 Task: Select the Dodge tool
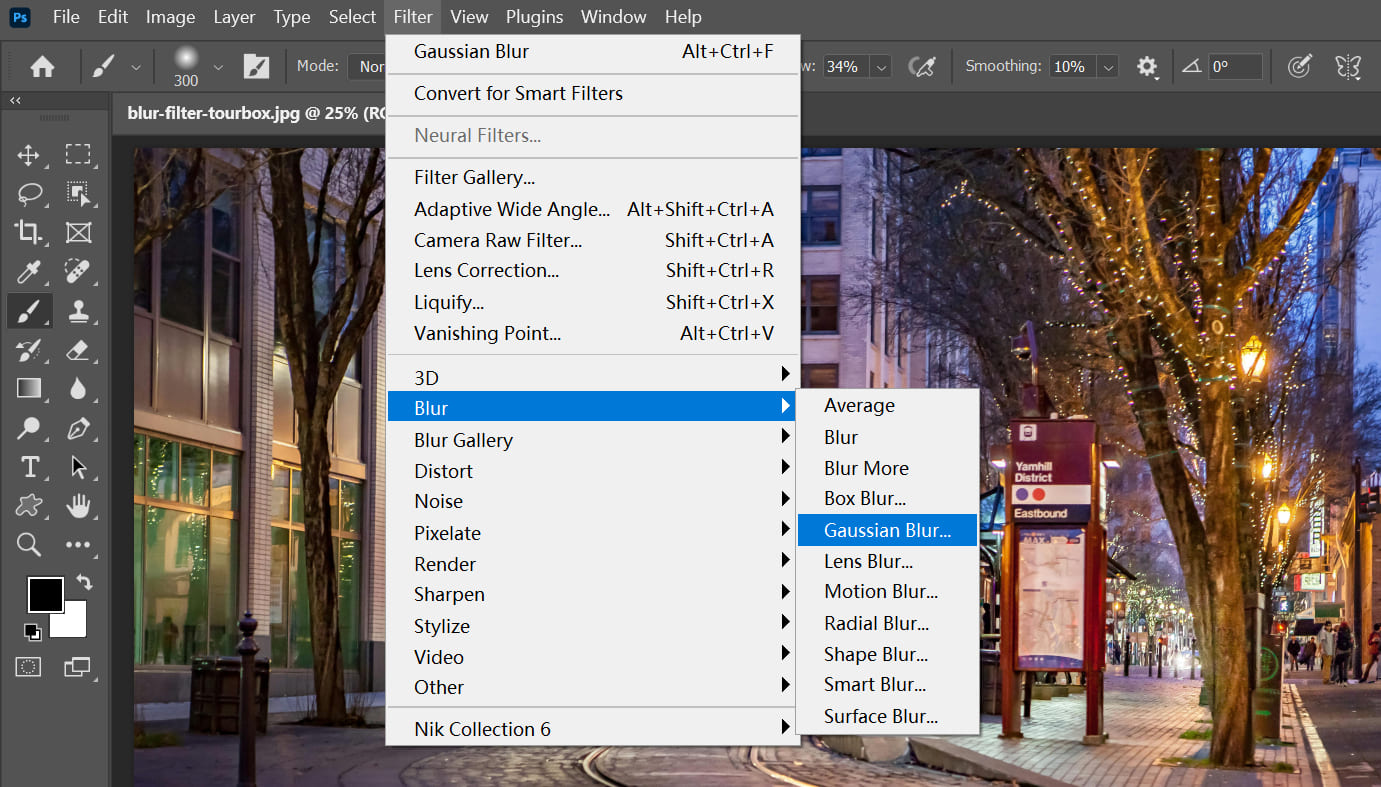click(29, 429)
